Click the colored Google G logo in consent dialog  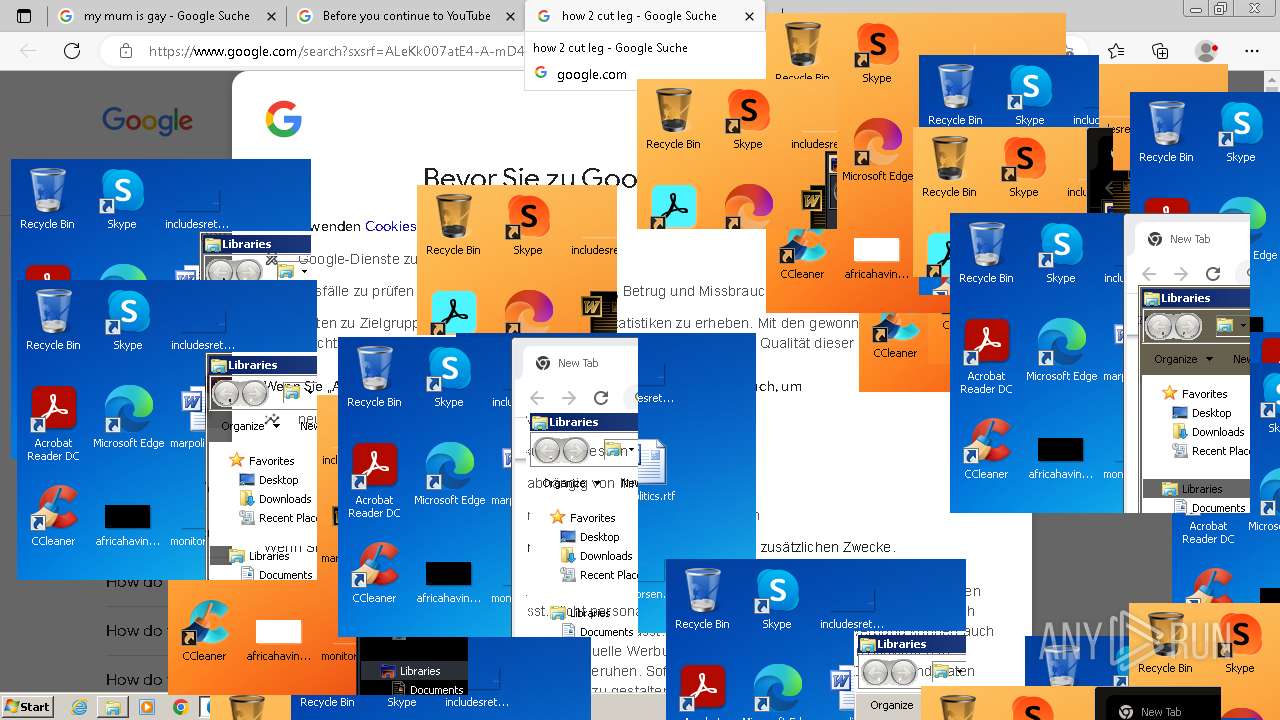click(283, 119)
